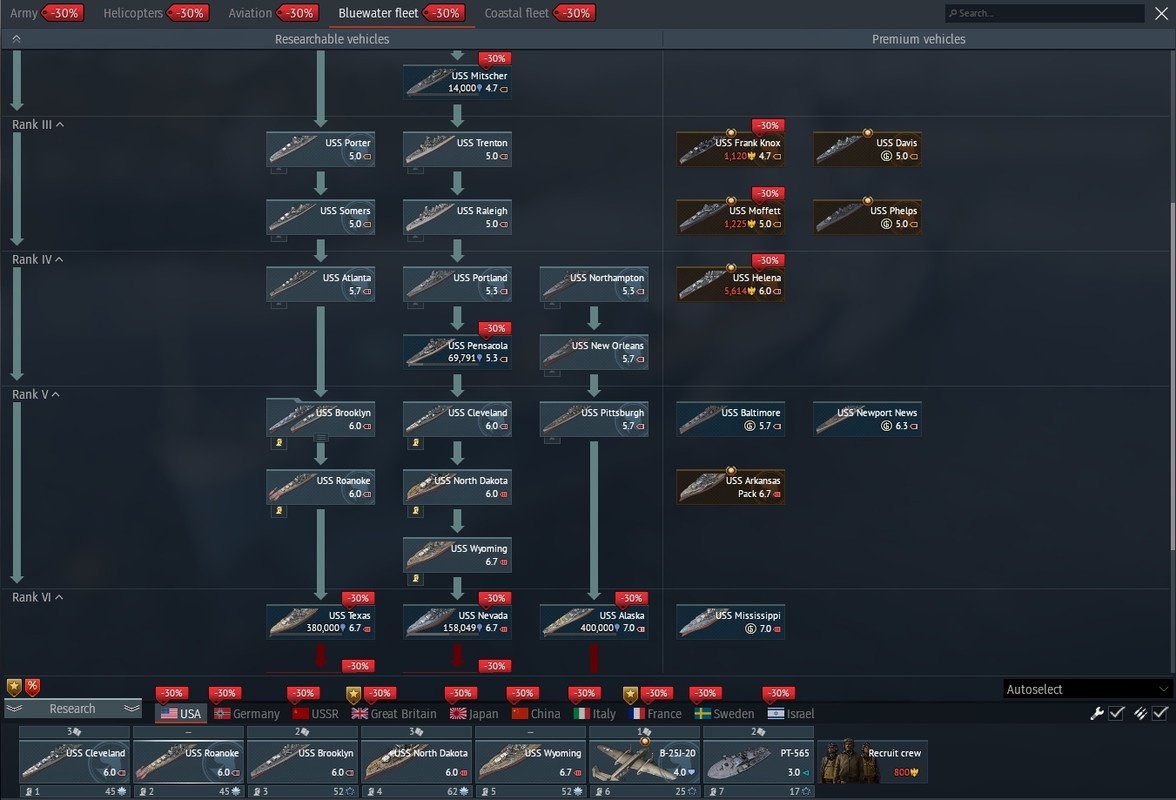This screenshot has height=800, width=1176.
Task: Select the Germany nation tab
Action: click(x=247, y=714)
